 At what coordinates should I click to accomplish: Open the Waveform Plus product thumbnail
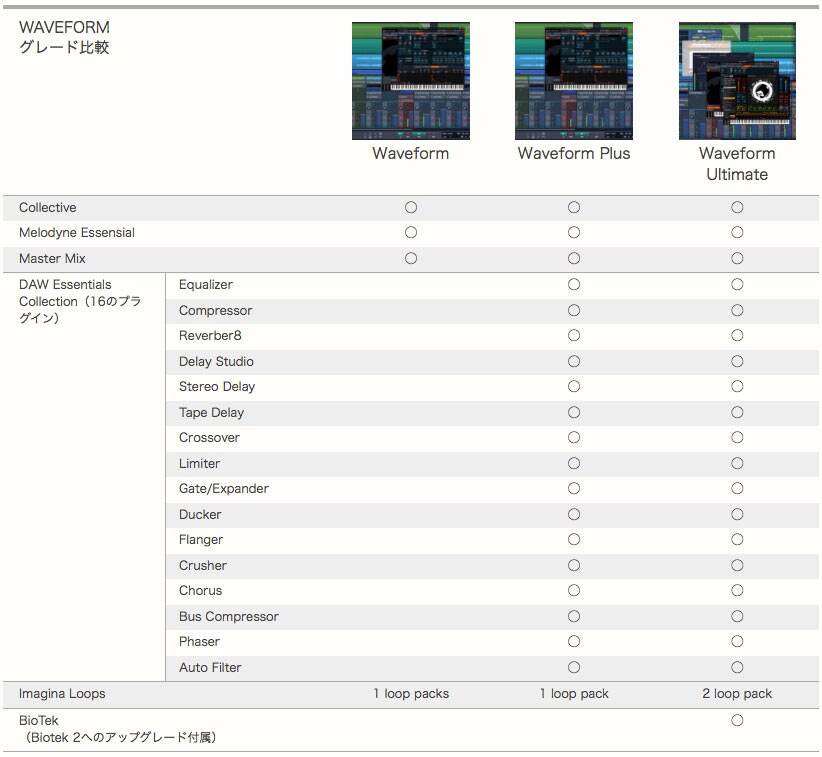point(574,81)
